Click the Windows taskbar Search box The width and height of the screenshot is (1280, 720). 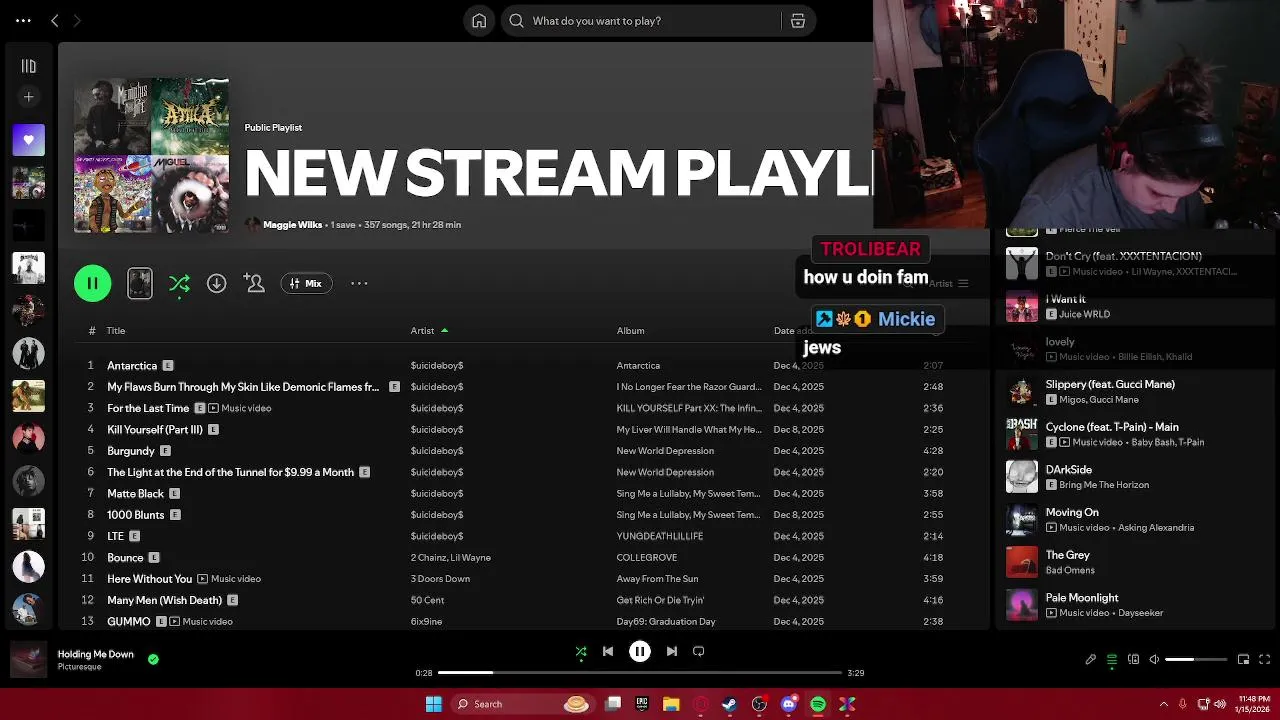coord(522,705)
